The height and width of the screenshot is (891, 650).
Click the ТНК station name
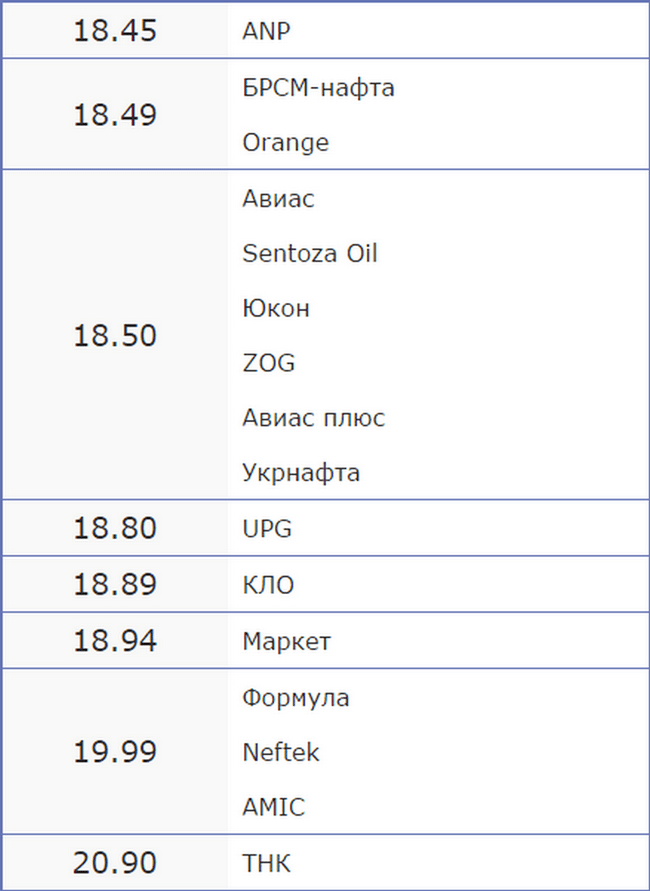coord(266,862)
